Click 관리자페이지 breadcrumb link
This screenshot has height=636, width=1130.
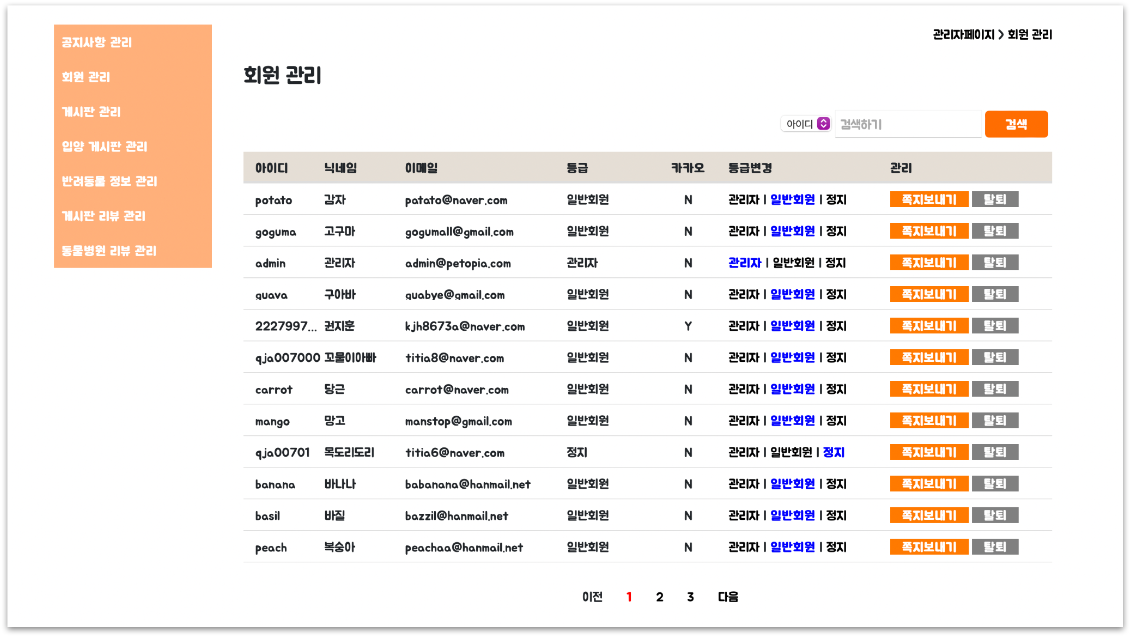[963, 35]
